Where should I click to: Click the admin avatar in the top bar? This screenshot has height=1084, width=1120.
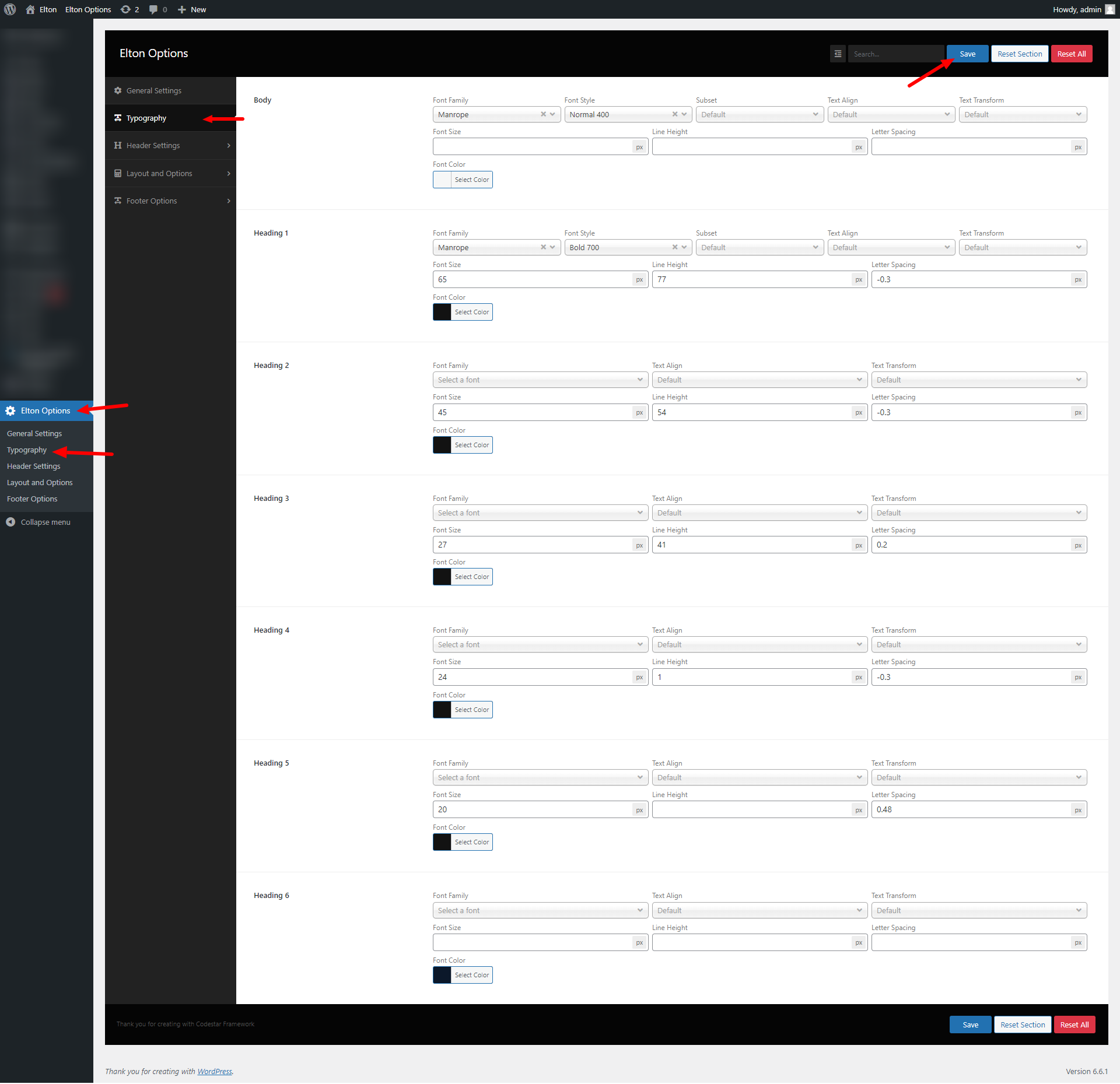[1109, 9]
